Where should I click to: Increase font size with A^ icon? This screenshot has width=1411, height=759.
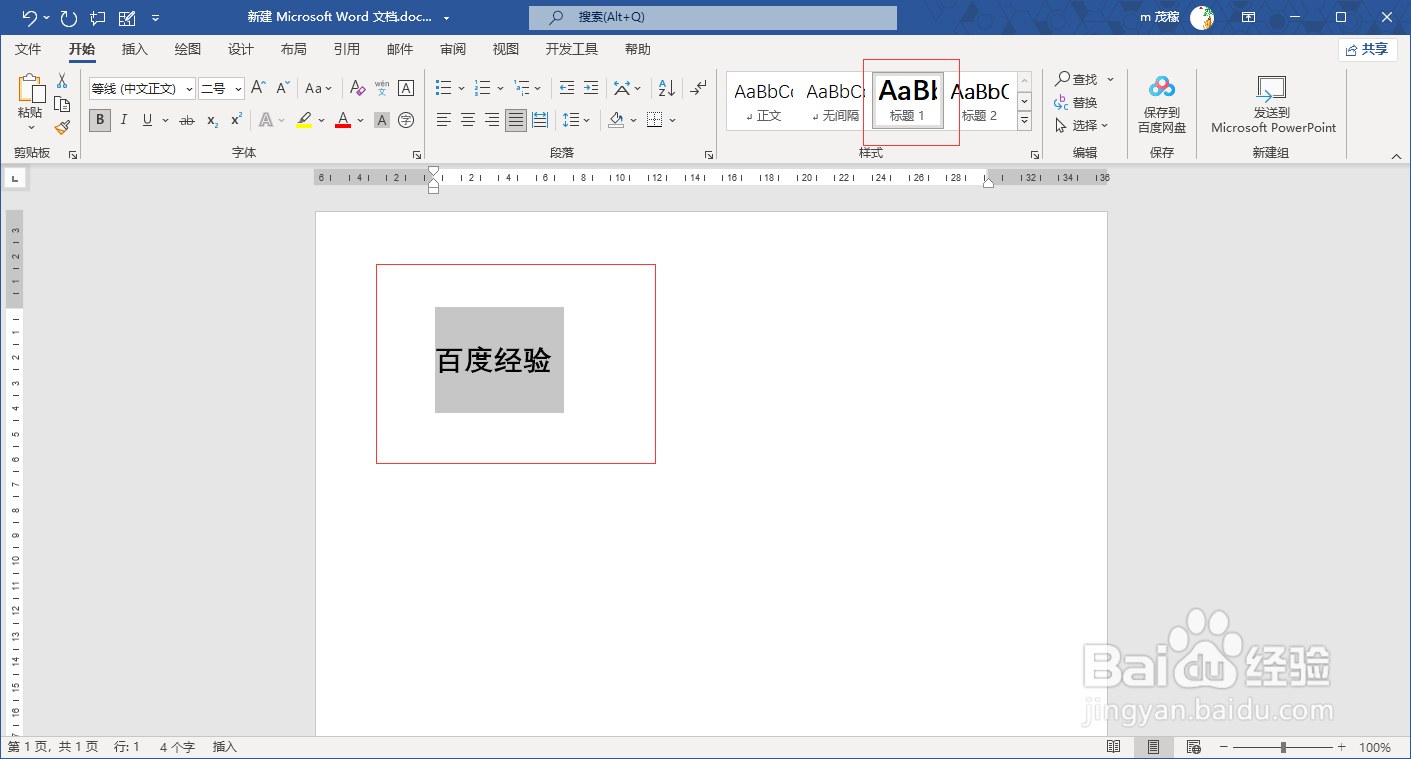[x=258, y=88]
